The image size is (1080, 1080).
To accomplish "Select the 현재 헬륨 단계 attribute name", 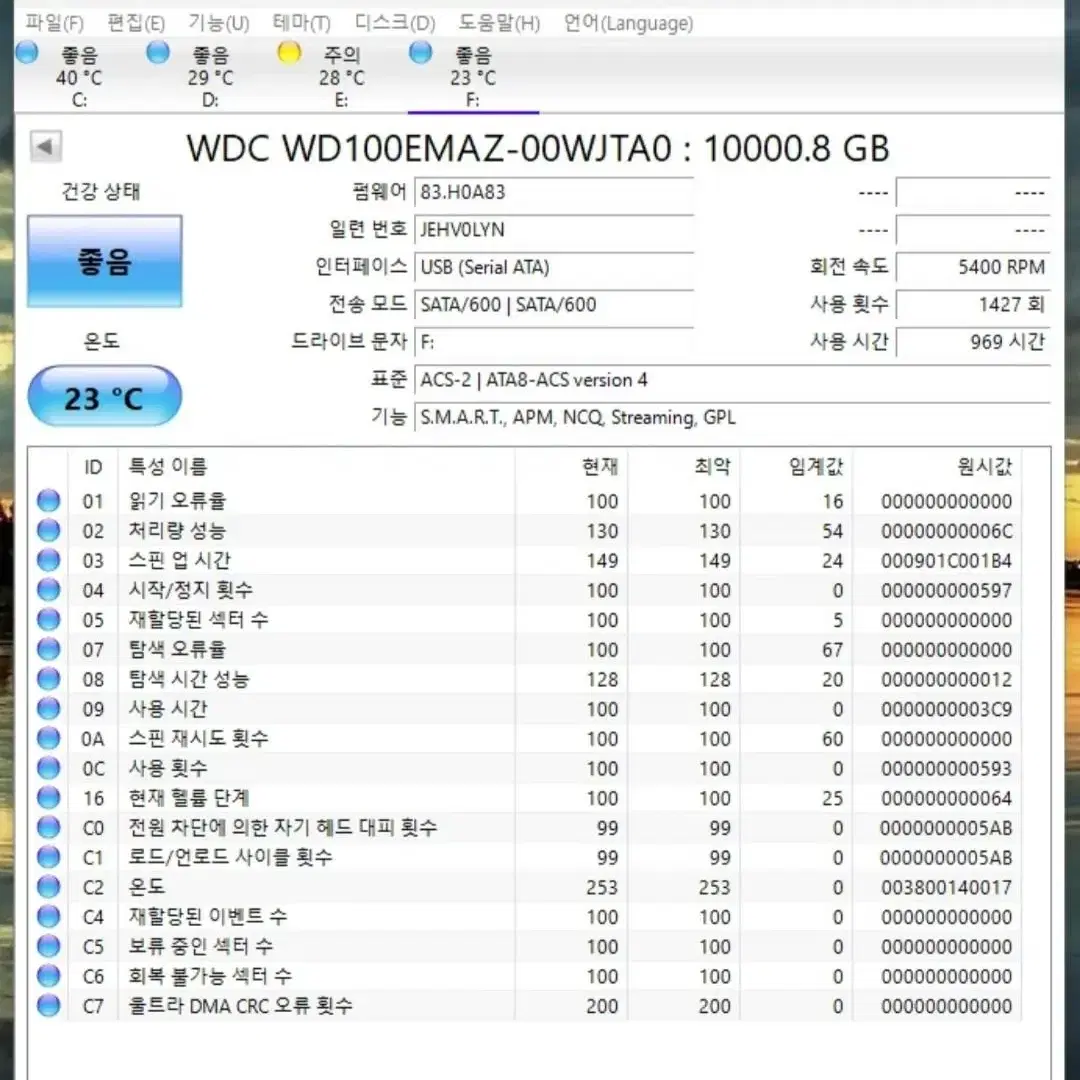I will pos(188,798).
